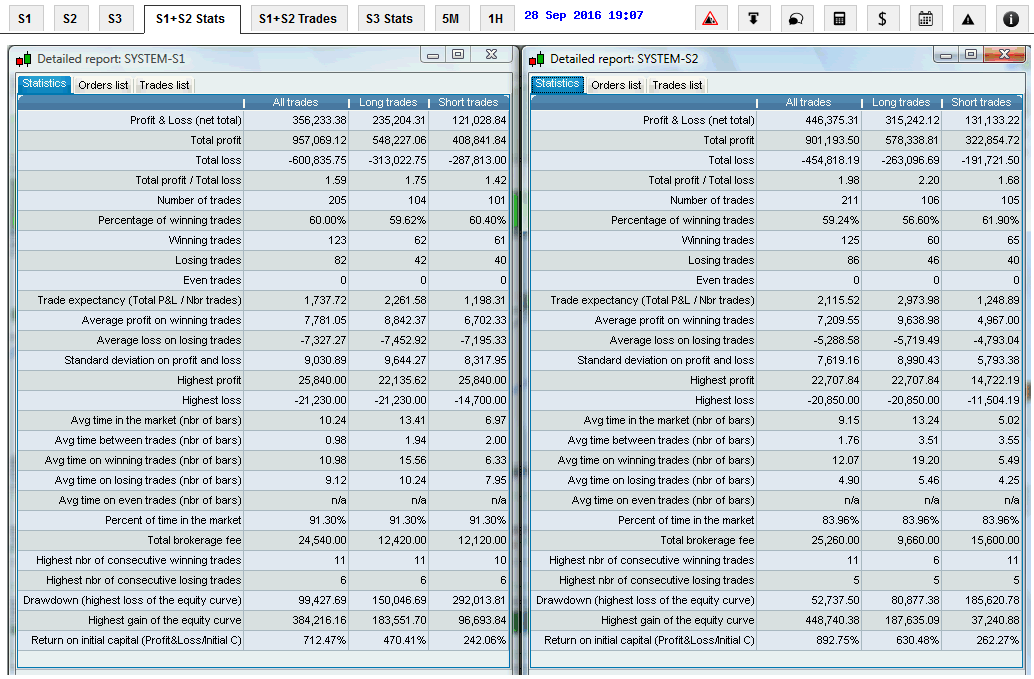1034x679 pixels.
Task: Open the calculator icon
Action: coord(839,18)
